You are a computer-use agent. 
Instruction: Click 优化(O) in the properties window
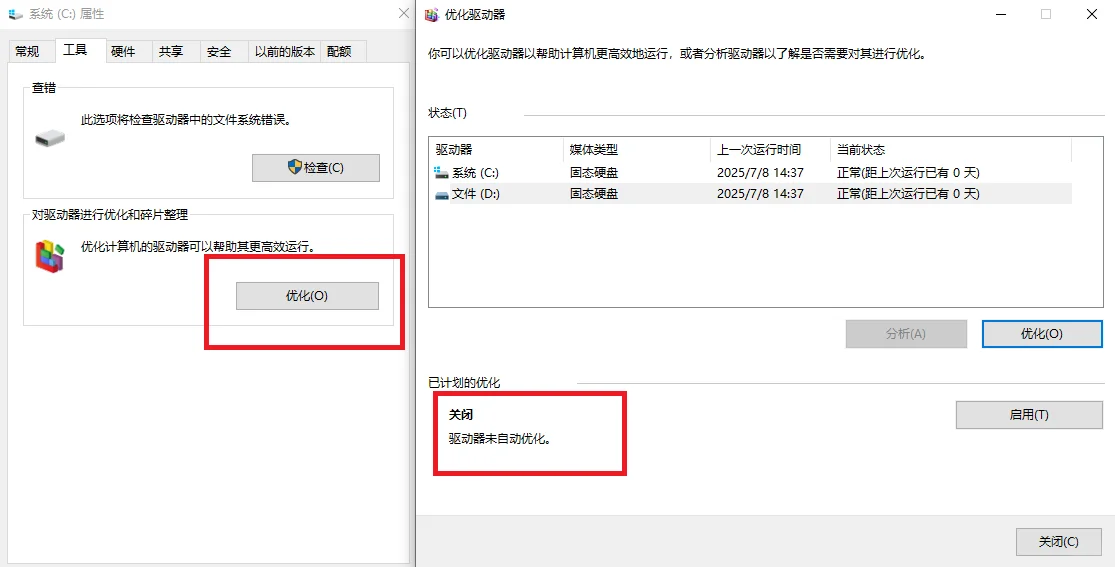click(307, 296)
